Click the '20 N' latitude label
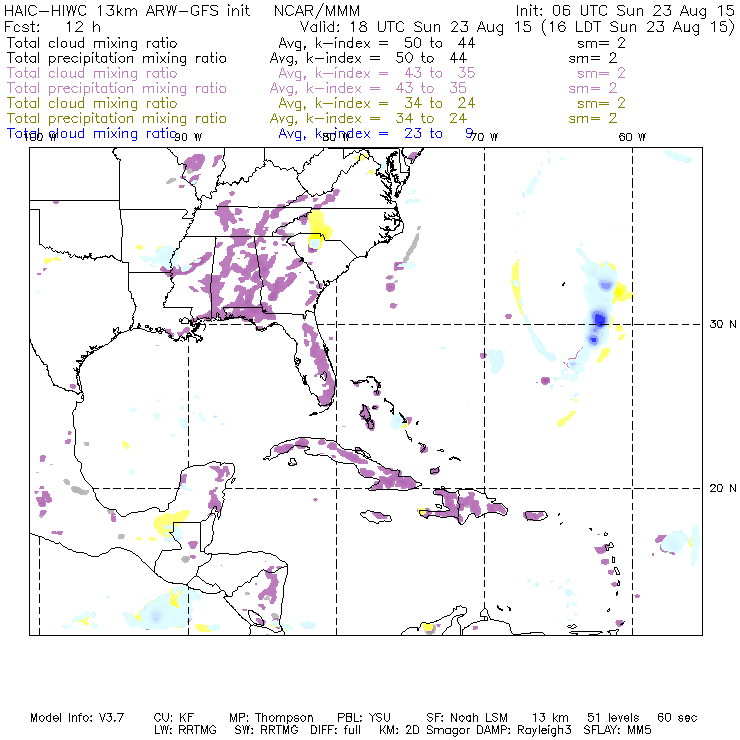The height and width of the screenshot is (740, 740). click(x=723, y=488)
